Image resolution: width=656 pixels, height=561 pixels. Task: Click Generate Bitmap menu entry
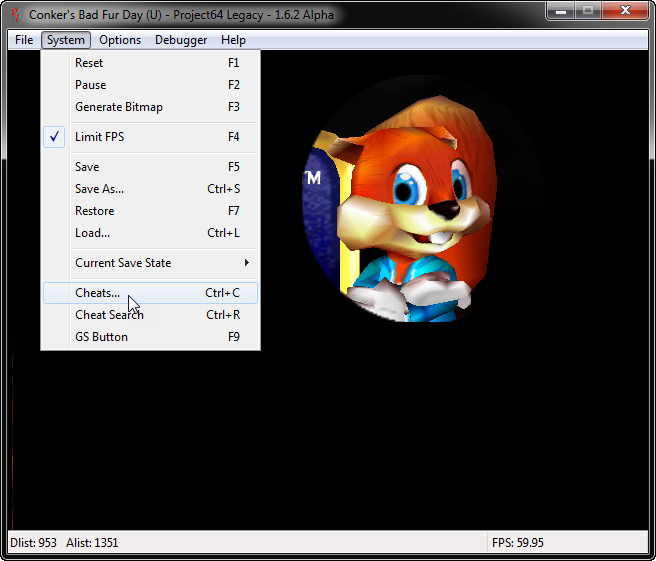(x=151, y=107)
